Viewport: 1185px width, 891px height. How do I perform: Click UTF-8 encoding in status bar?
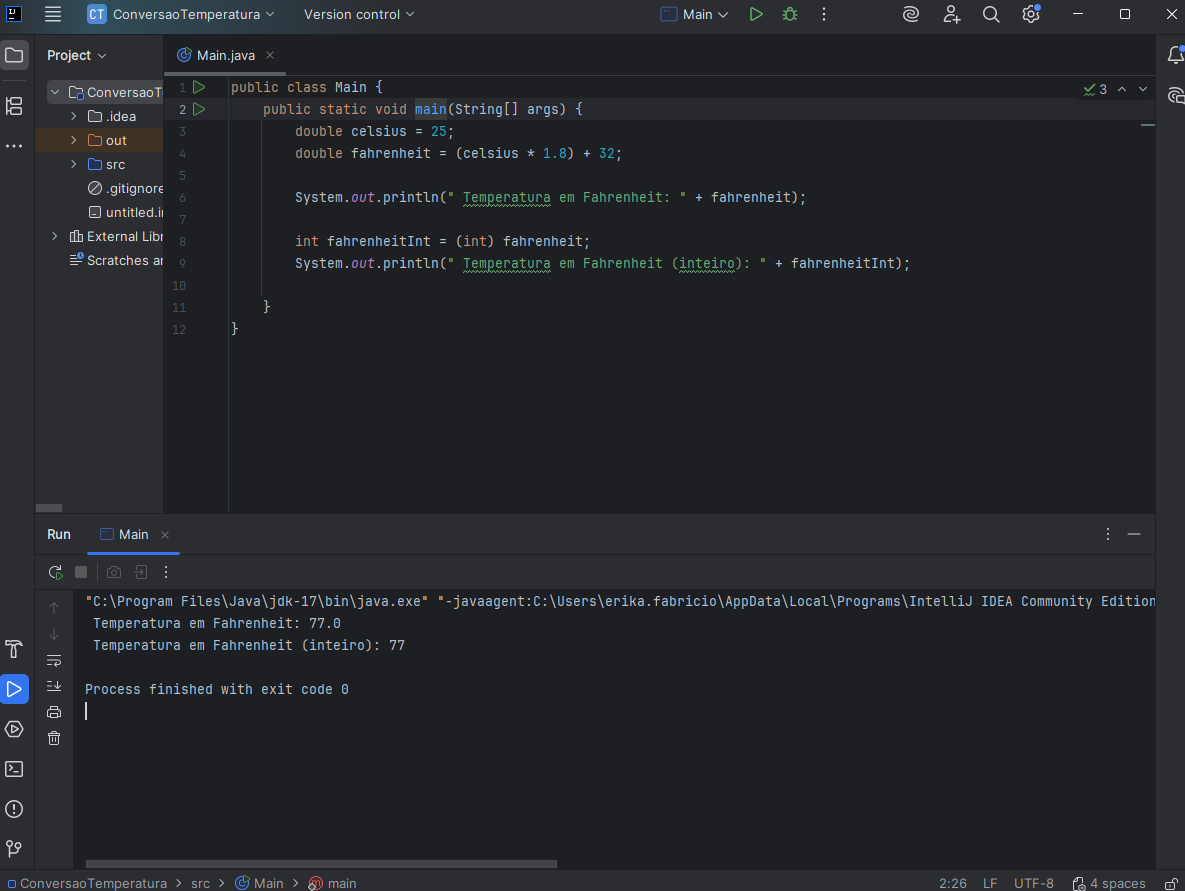[x=1033, y=883]
